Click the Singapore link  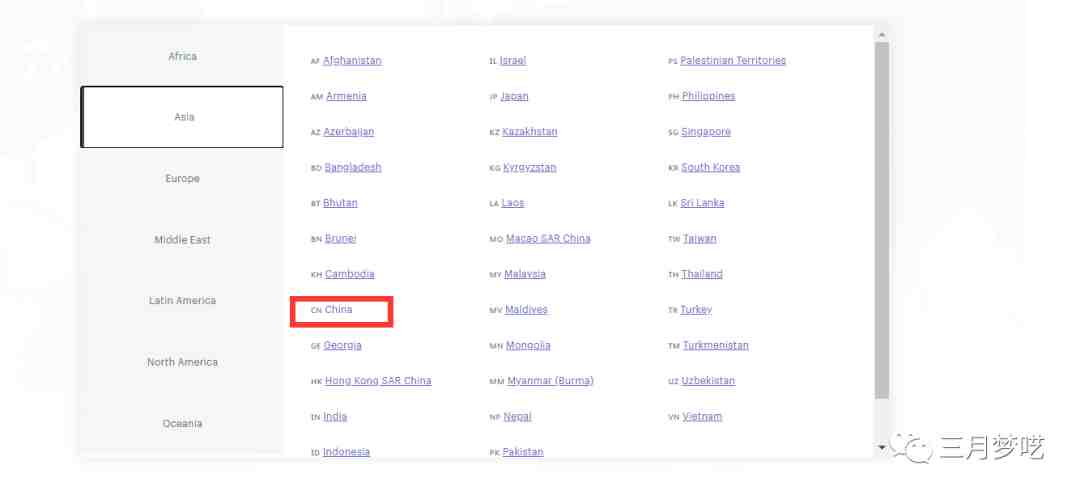[x=706, y=131]
